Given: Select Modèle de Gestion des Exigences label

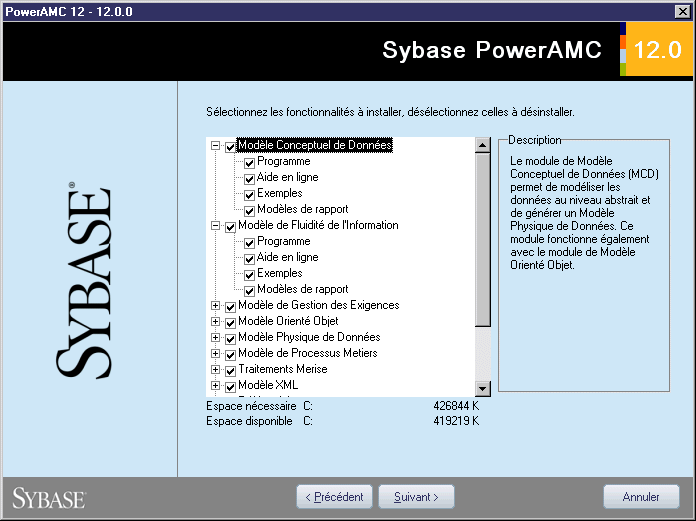Looking at the screenshot, I should click(319, 305).
